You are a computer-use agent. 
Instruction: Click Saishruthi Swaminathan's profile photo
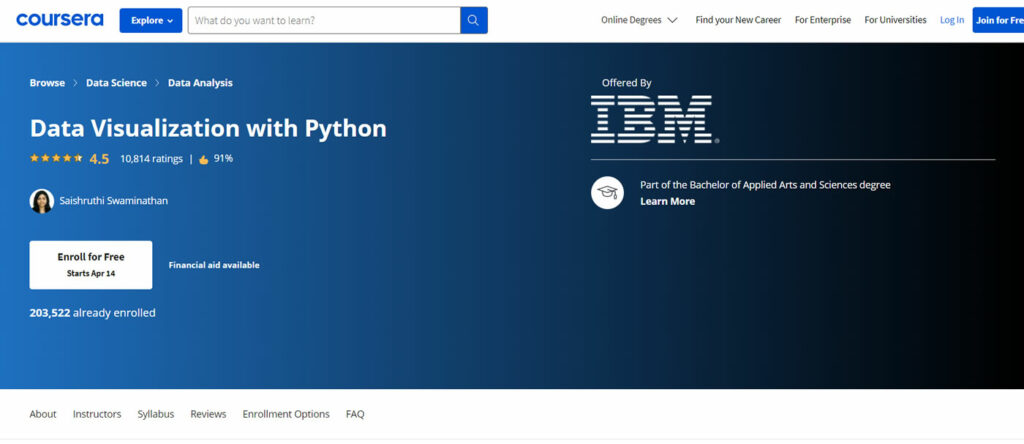(42, 201)
